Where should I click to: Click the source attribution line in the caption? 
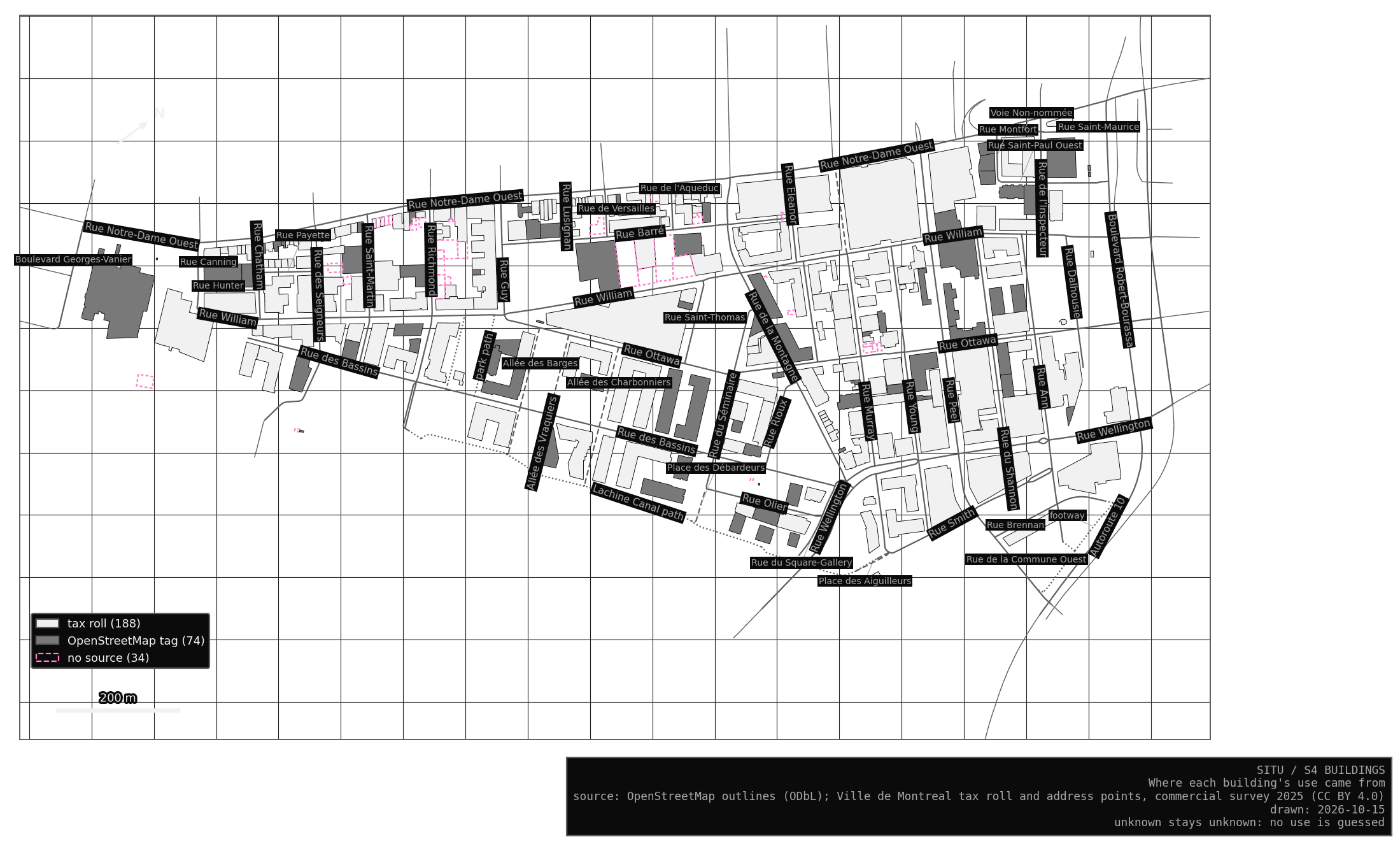(979, 796)
